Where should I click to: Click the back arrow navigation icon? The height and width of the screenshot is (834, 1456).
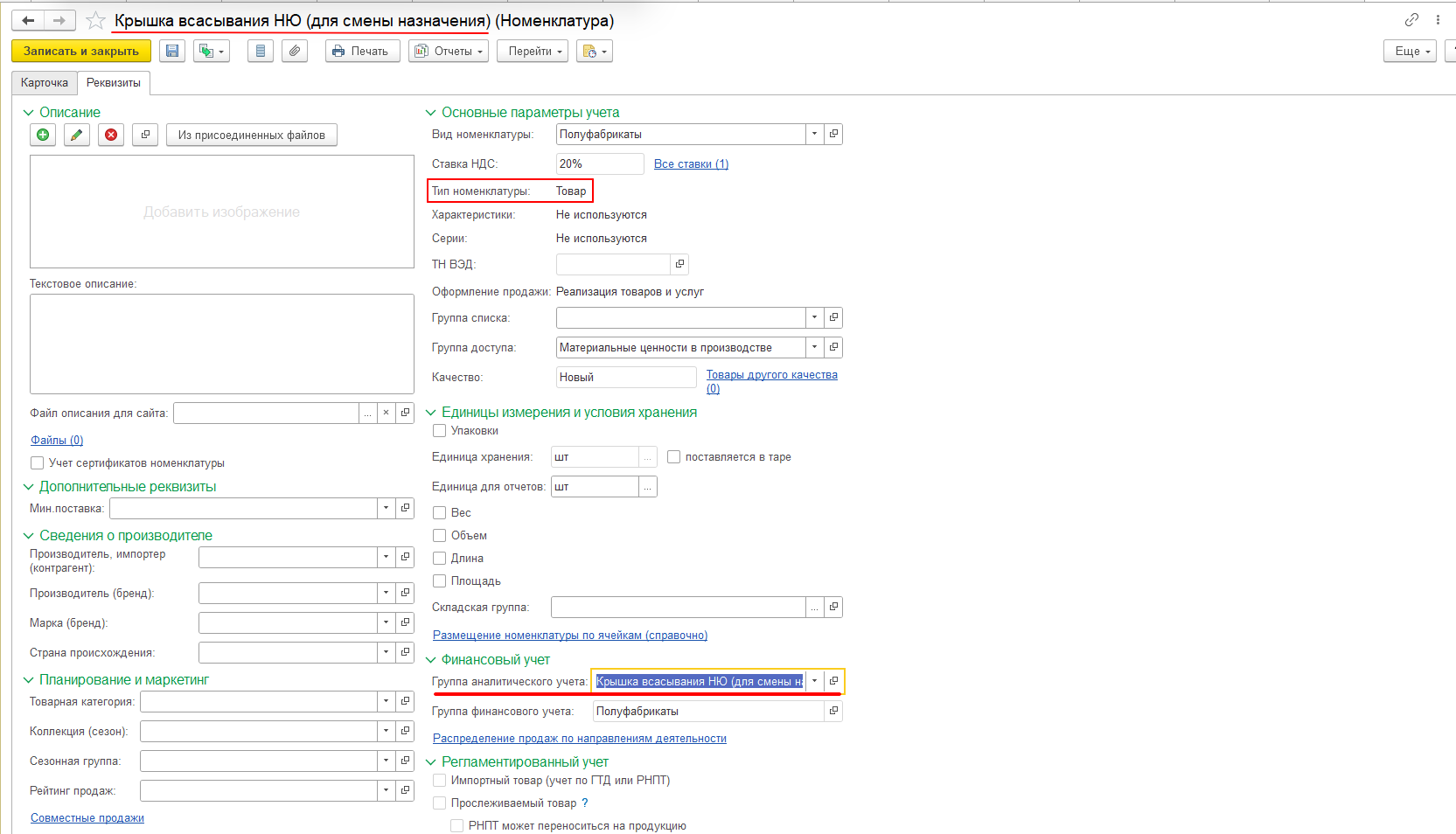pos(28,20)
